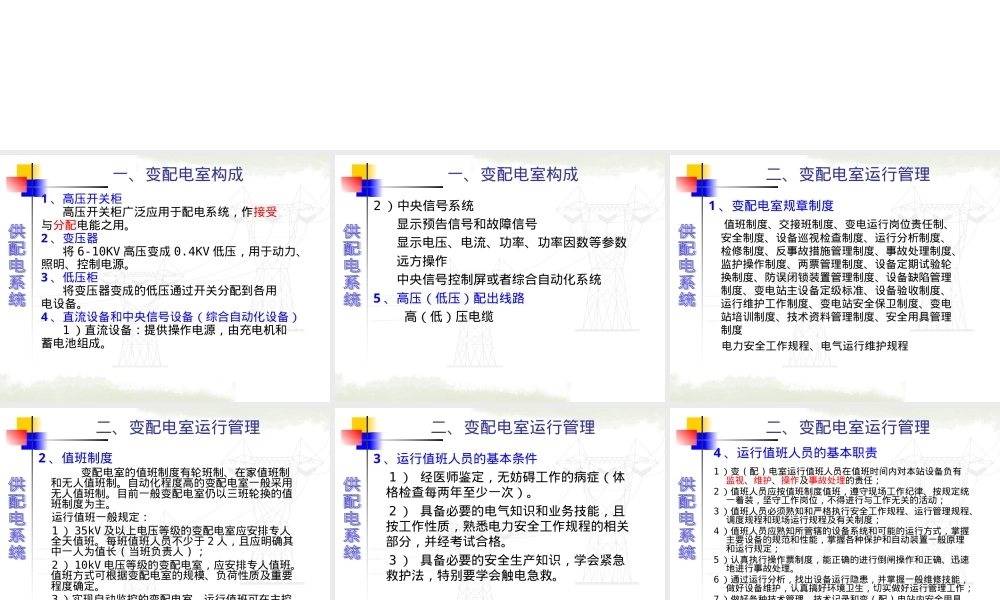
Task: Click item 5）认真执行操作票制度
Action: coord(841,564)
